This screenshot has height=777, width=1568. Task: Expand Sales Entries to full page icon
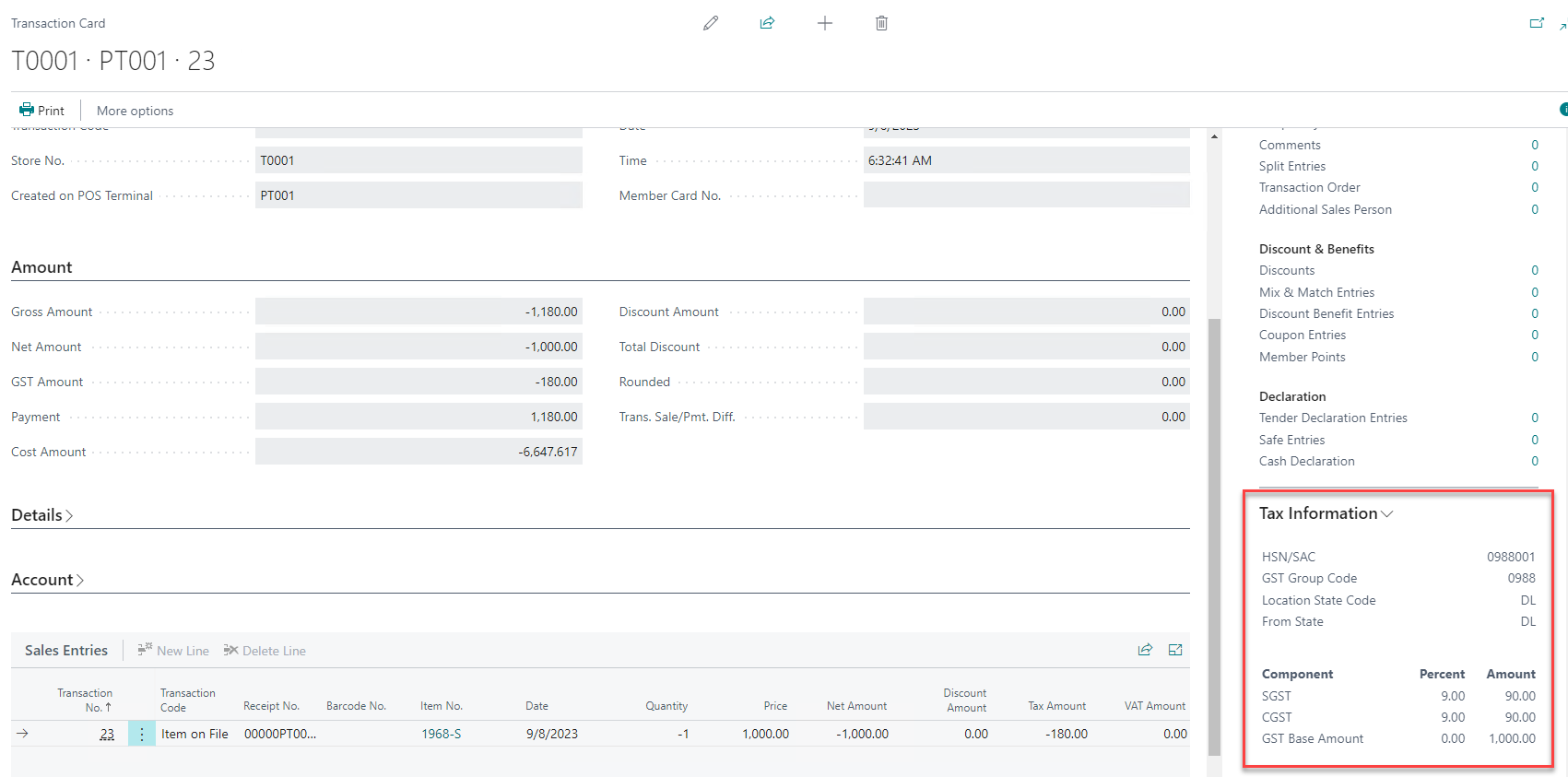coord(1175,650)
